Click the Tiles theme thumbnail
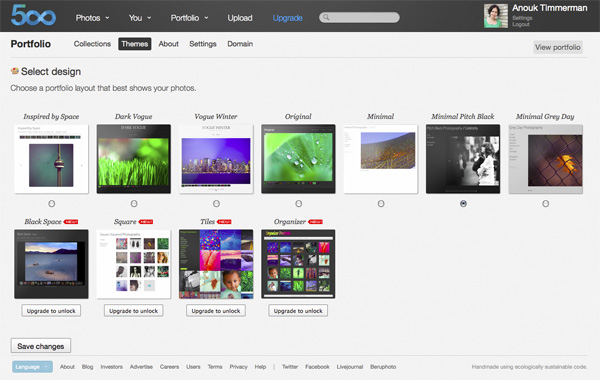 (x=216, y=264)
